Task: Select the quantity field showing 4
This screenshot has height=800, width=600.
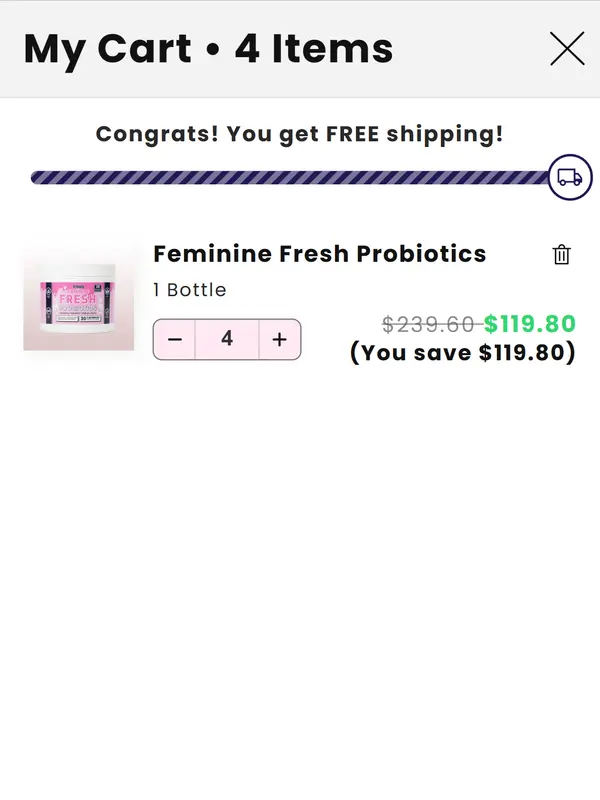Action: (x=227, y=340)
